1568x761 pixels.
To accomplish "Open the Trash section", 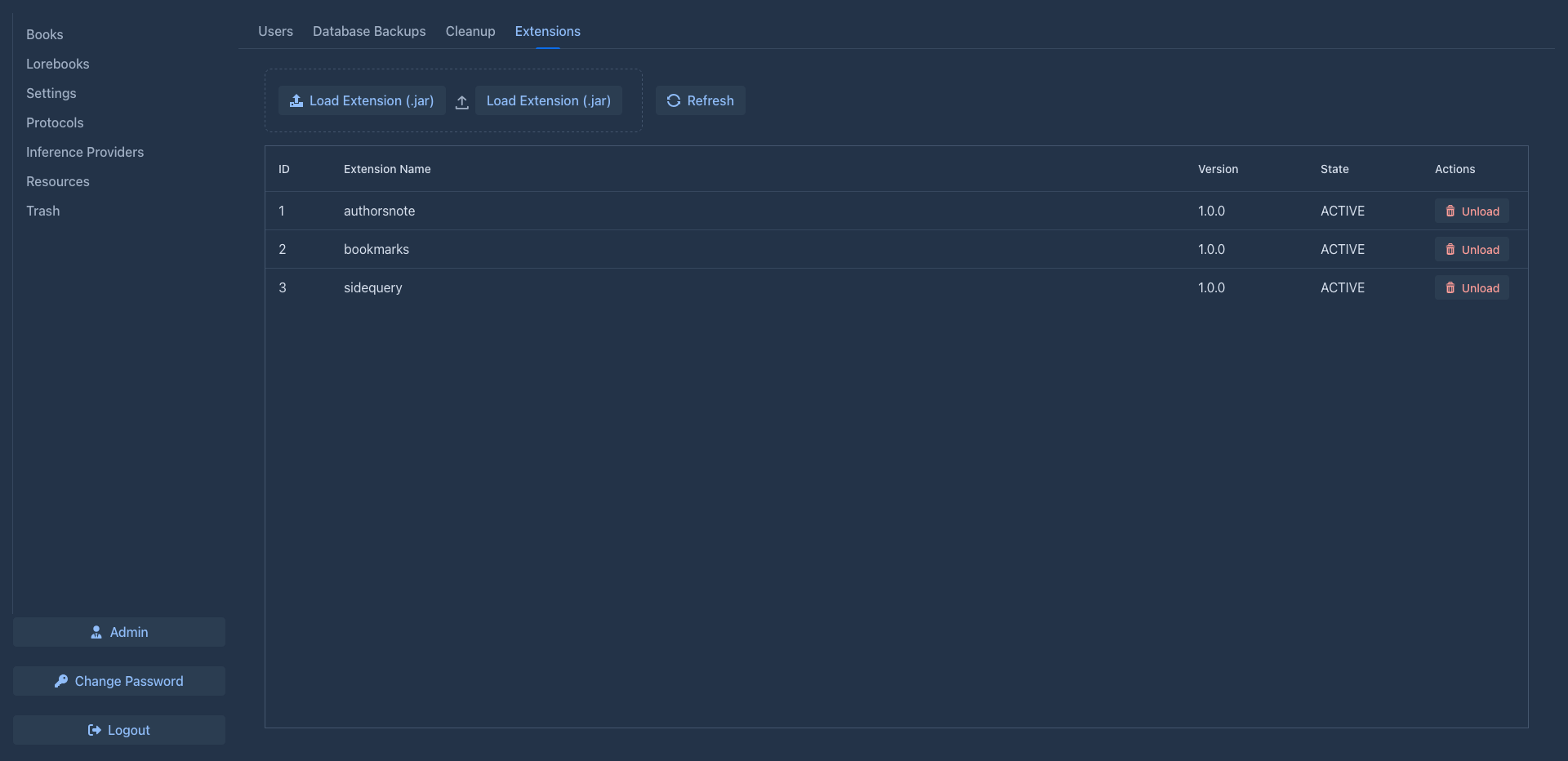I will 43,211.
